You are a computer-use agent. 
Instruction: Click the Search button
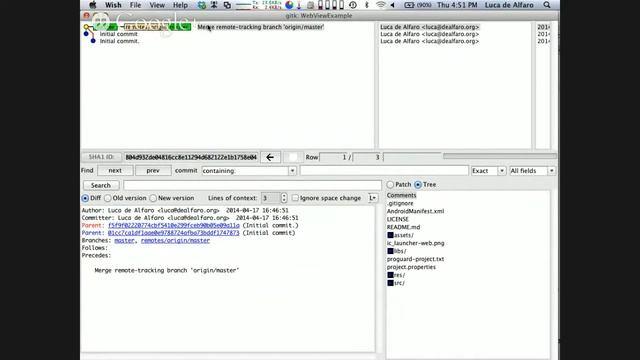[x=101, y=185]
